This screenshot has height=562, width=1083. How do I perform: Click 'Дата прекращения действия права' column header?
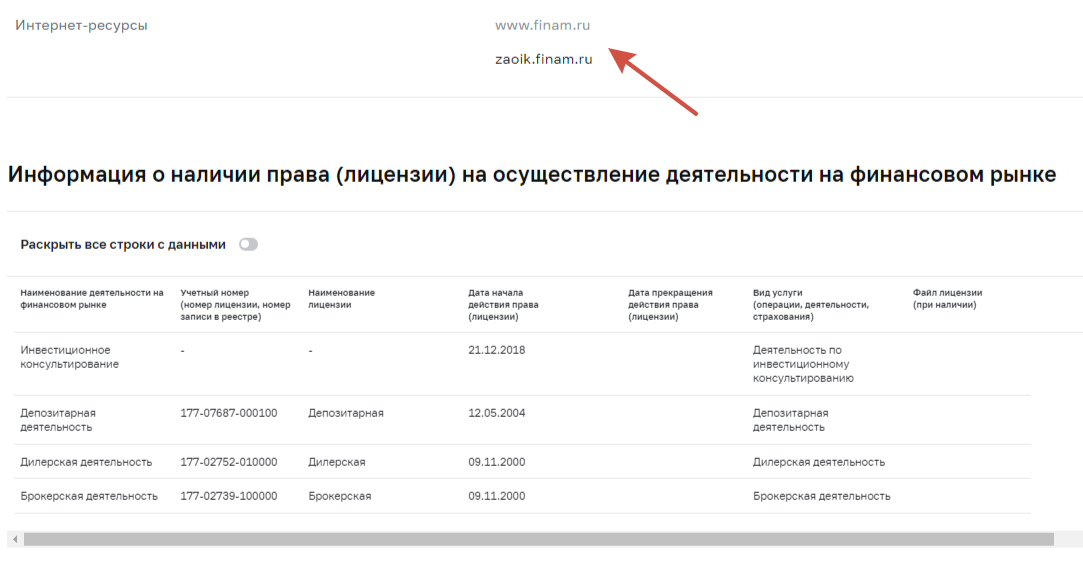click(670, 304)
